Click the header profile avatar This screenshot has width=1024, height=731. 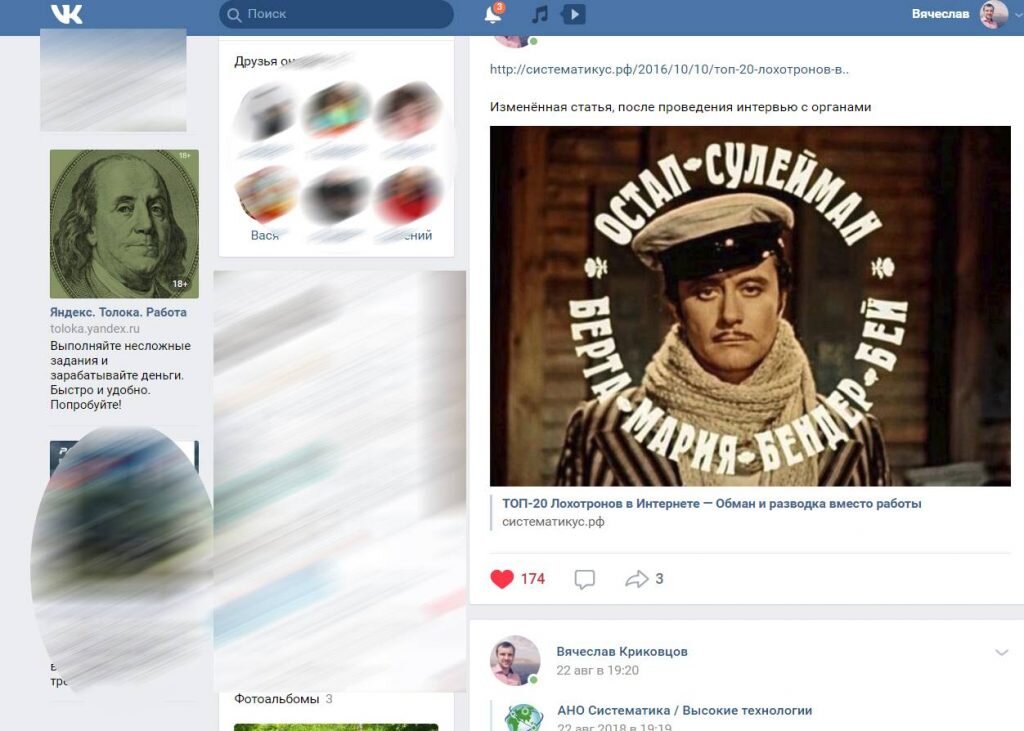(x=993, y=14)
